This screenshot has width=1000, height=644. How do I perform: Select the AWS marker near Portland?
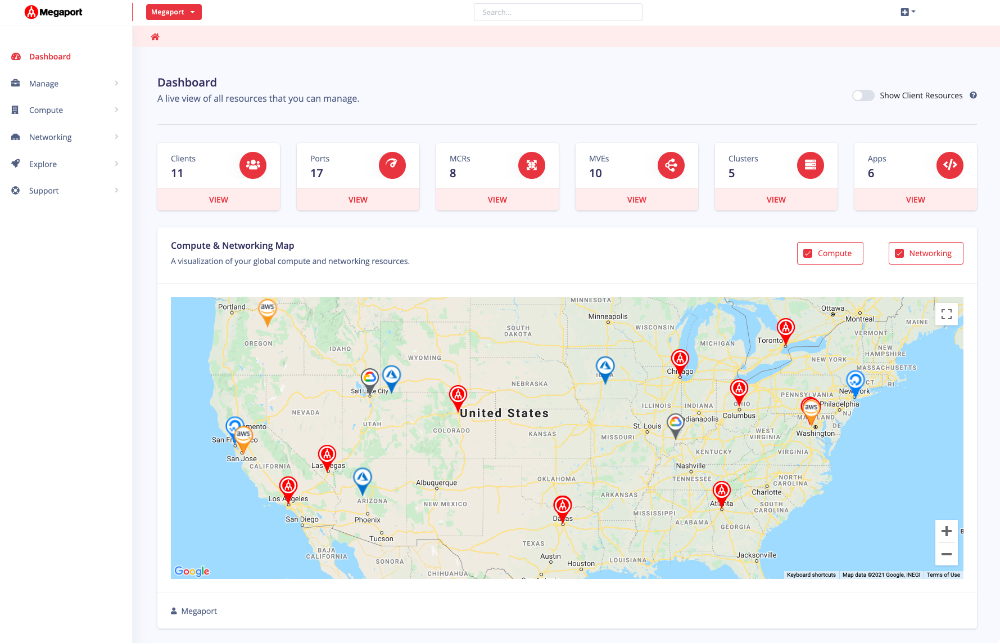(x=267, y=312)
